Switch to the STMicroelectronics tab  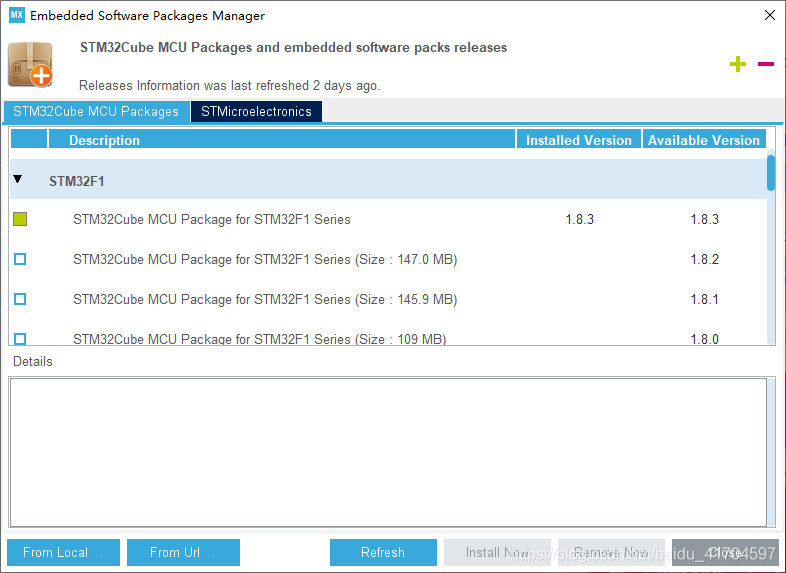pyautogui.click(x=256, y=112)
